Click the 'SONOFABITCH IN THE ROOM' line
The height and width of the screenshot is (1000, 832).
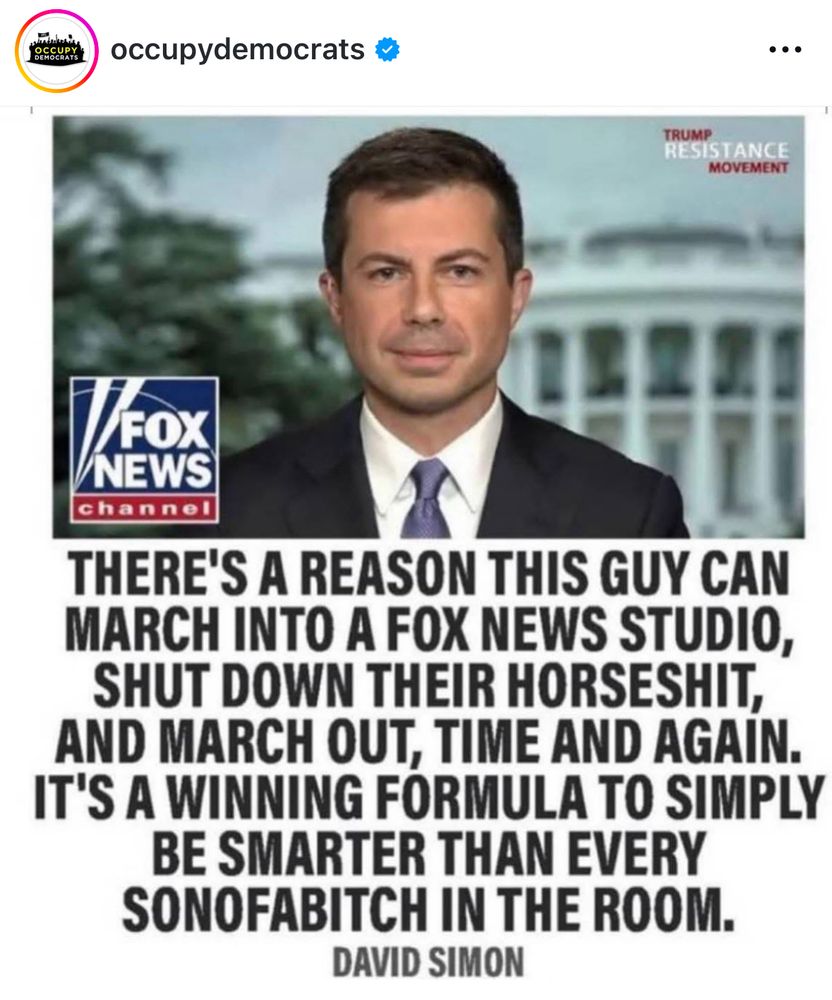pyautogui.click(x=428, y=908)
